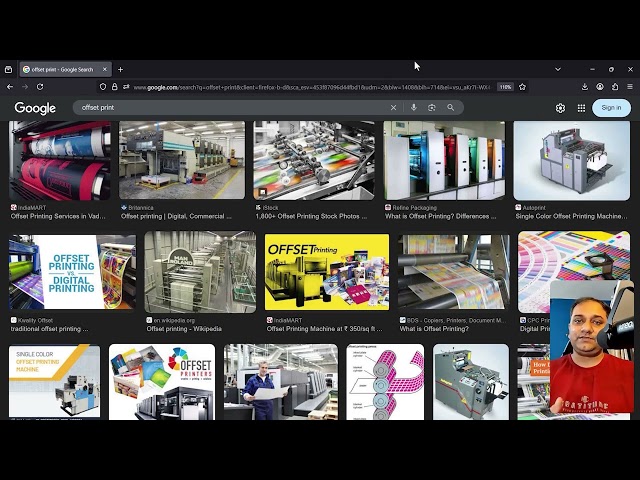The image size is (640, 480).
Task: Open the Offset Printers logo image
Action: coord(162,382)
